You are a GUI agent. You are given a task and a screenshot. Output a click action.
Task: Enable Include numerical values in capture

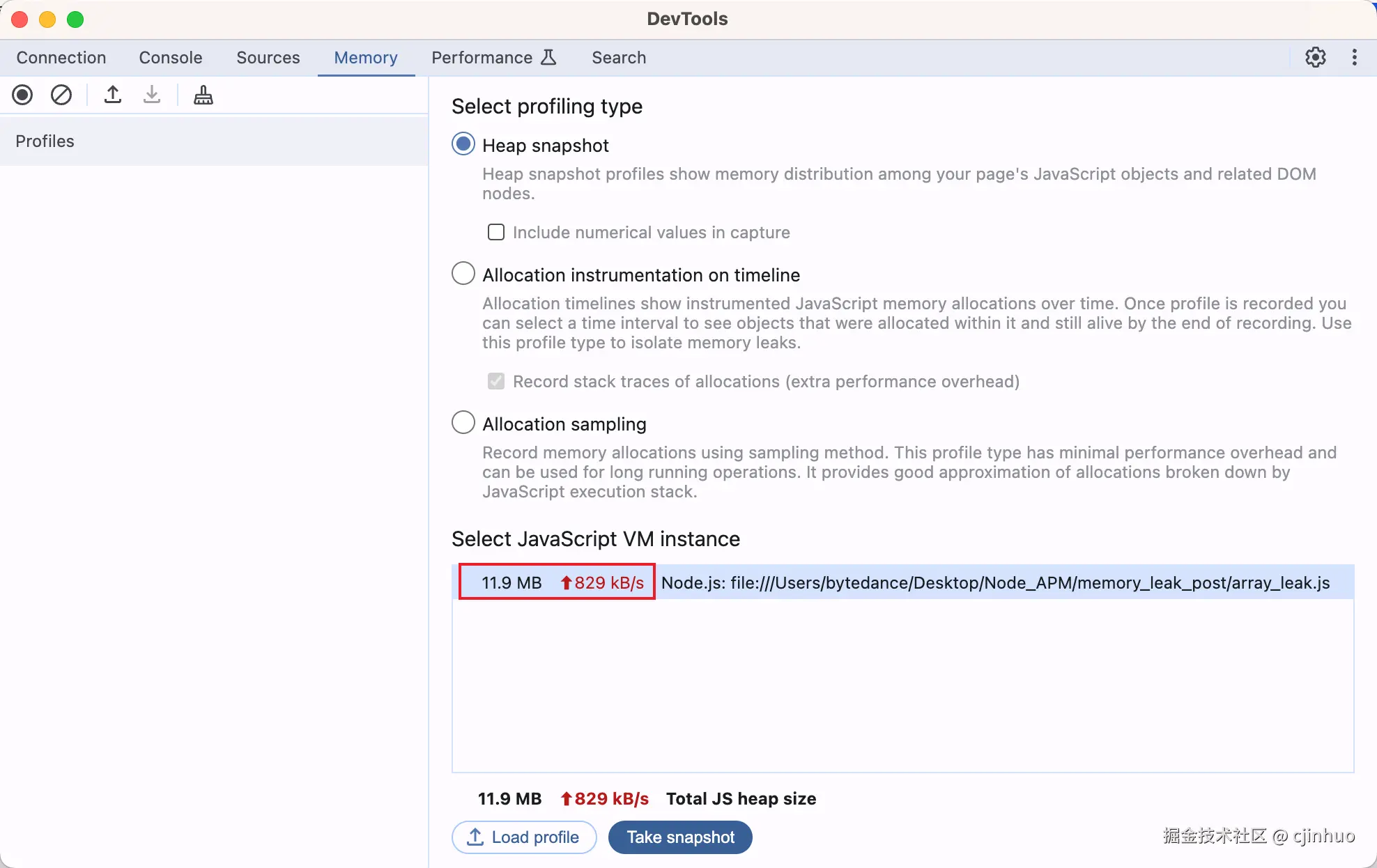tap(496, 232)
